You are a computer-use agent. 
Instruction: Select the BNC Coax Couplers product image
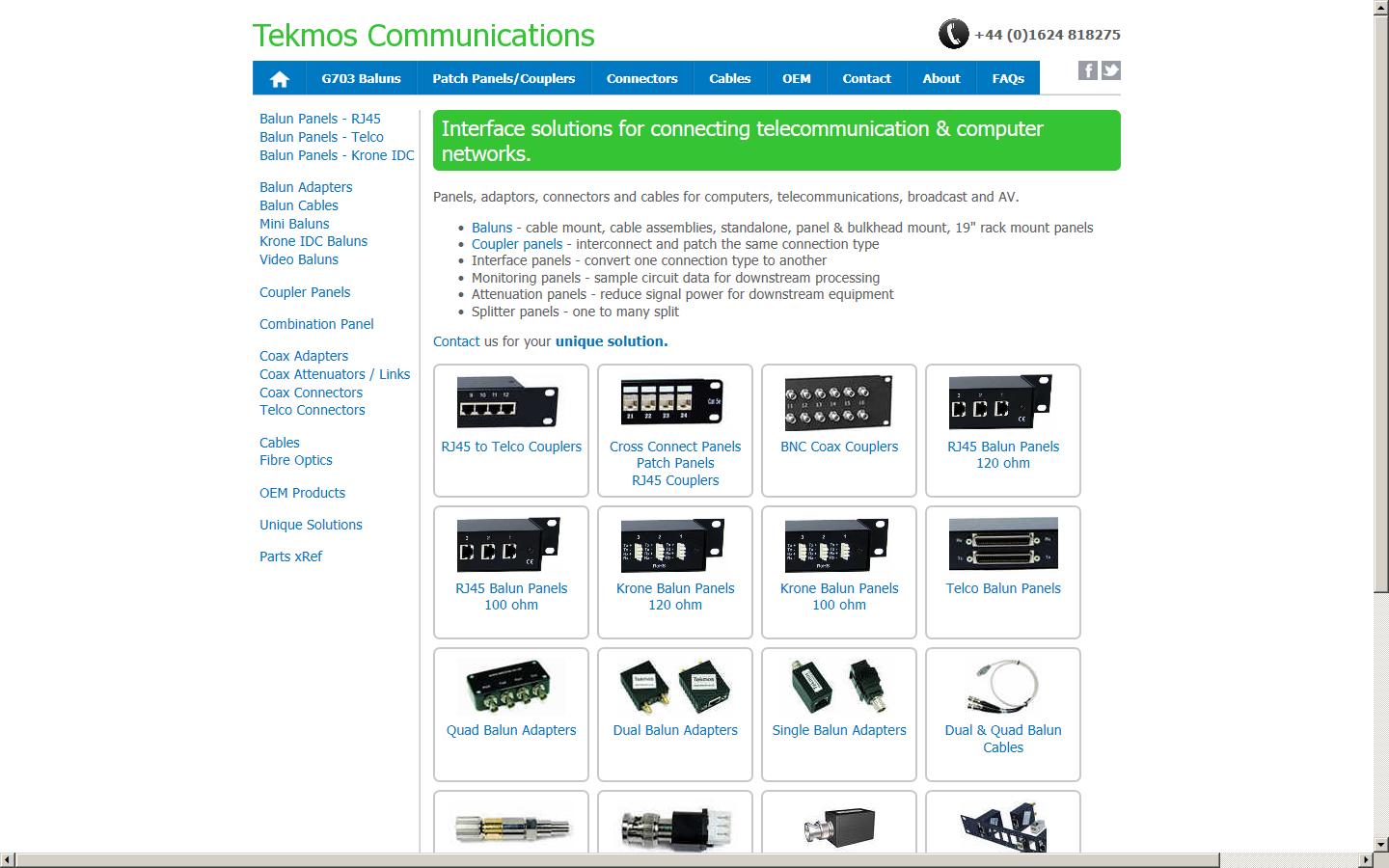838,402
